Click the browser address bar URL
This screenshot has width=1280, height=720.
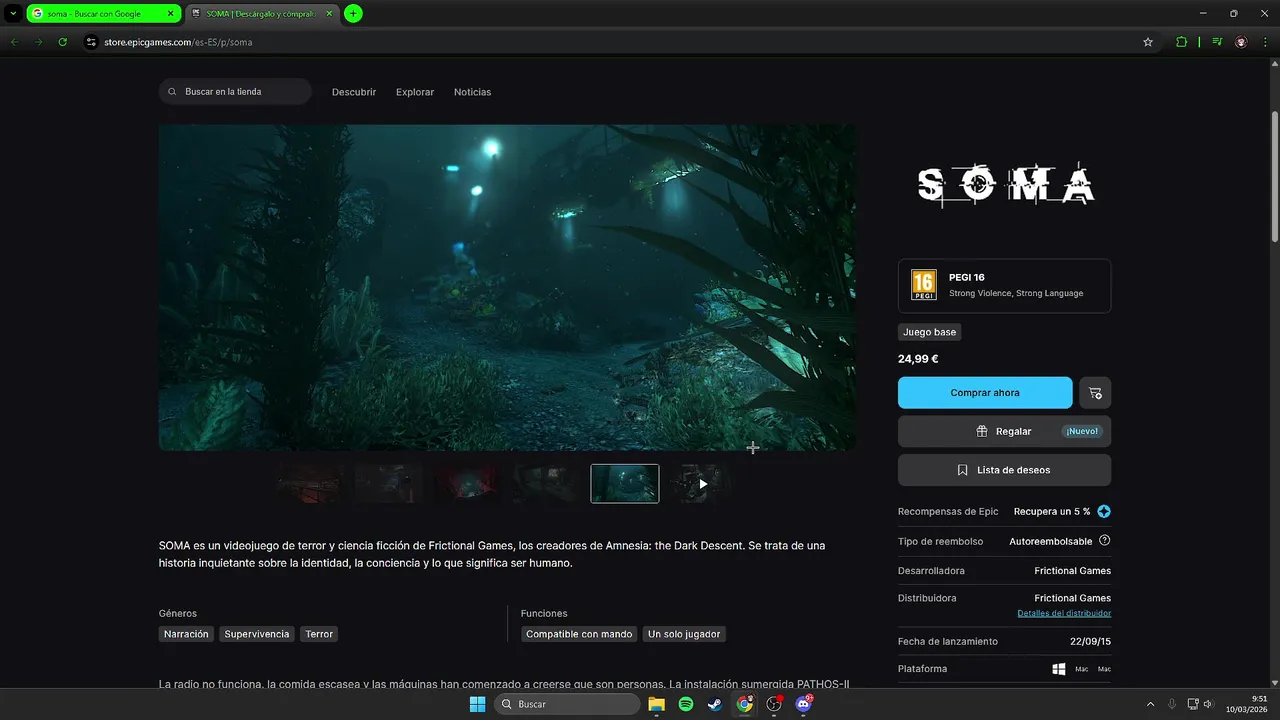(178, 42)
